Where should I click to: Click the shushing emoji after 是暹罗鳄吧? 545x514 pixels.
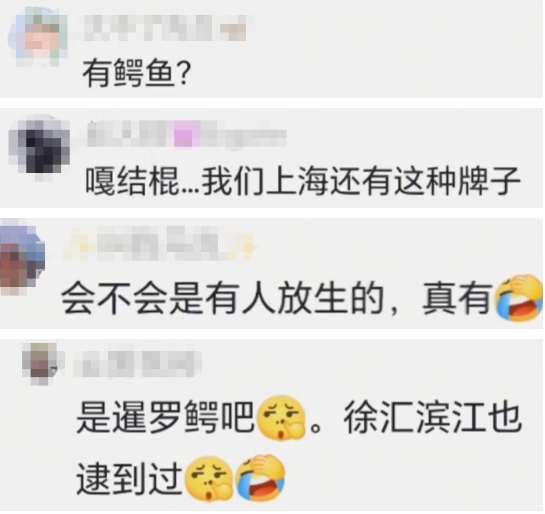280,418
